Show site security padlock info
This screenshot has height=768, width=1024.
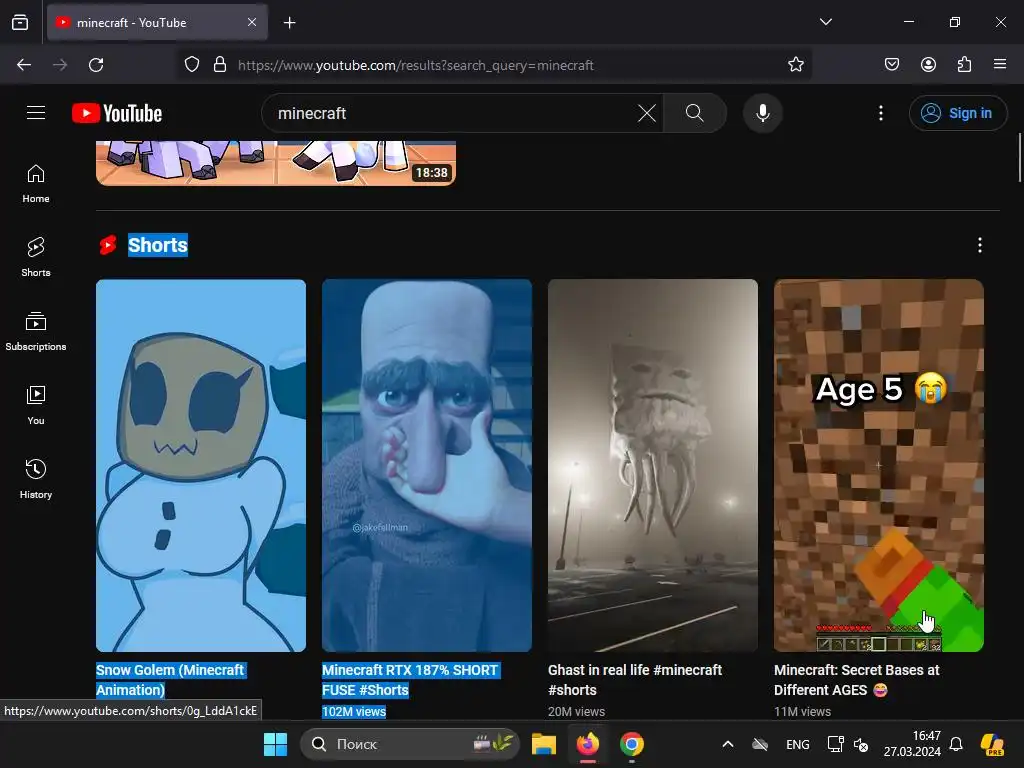point(220,65)
